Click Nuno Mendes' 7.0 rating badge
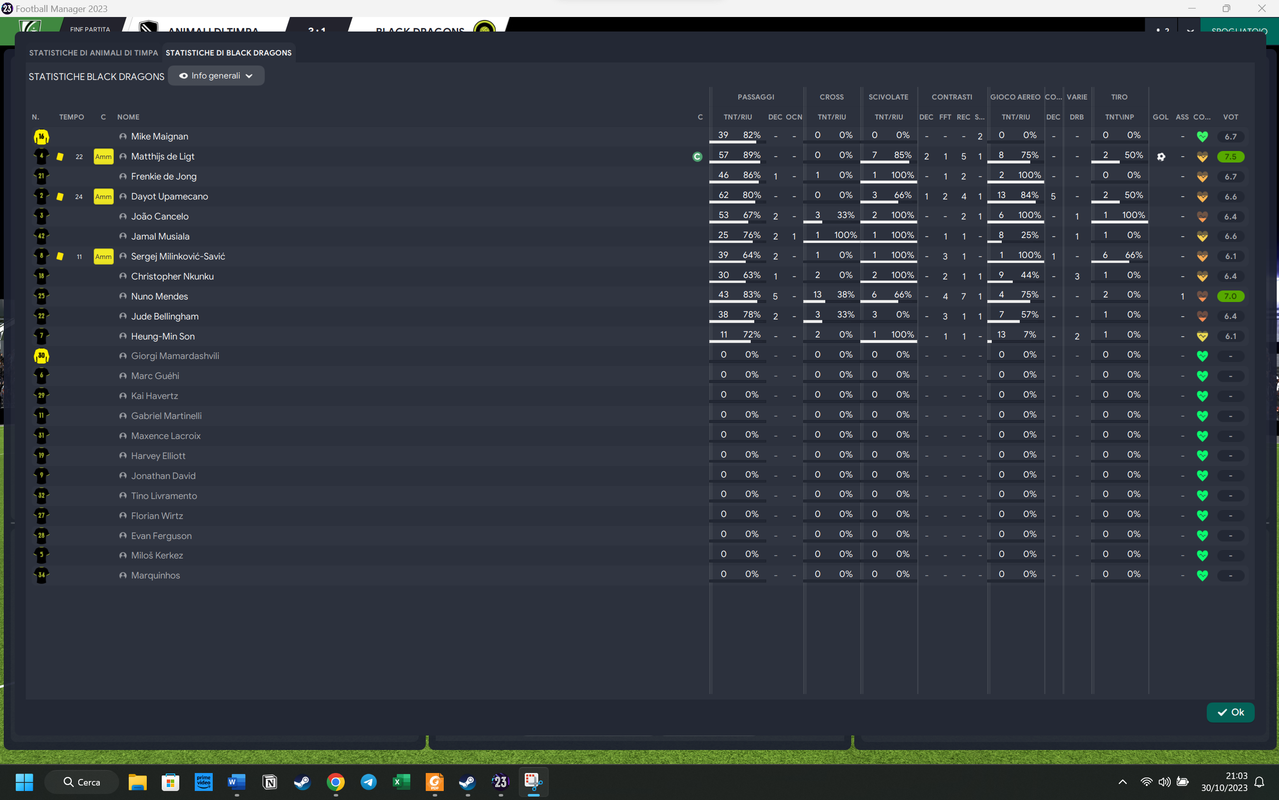Viewport: 1279px width, 800px height. 1231,296
